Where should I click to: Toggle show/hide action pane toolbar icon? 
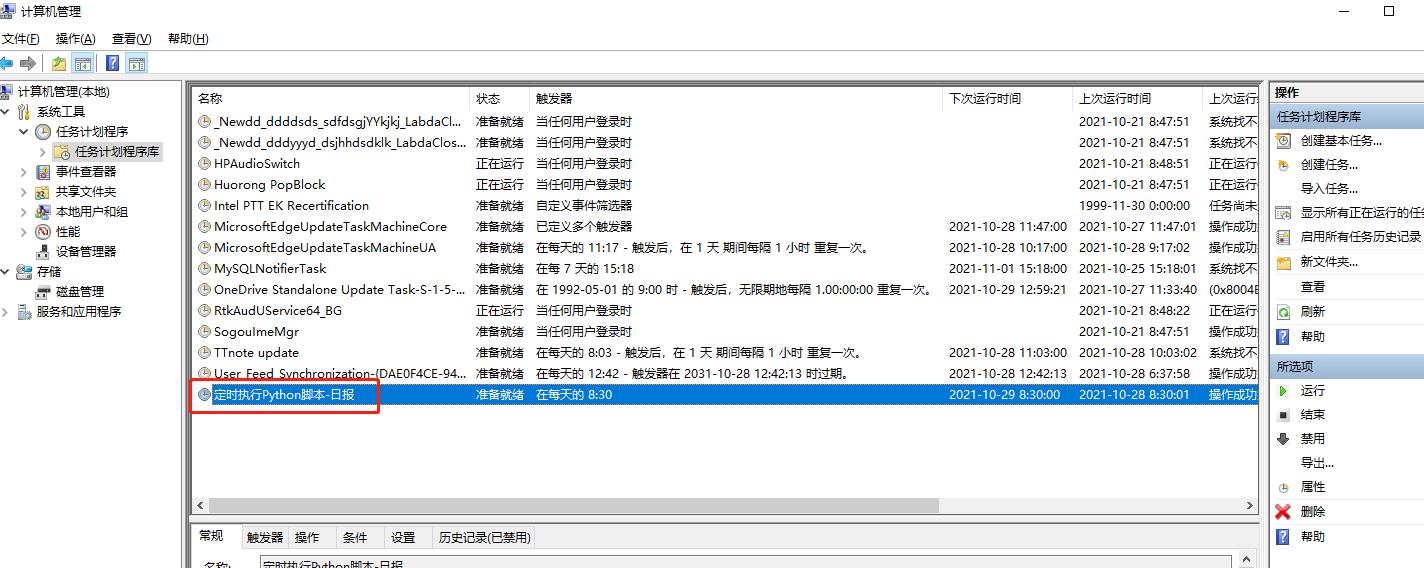[137, 64]
